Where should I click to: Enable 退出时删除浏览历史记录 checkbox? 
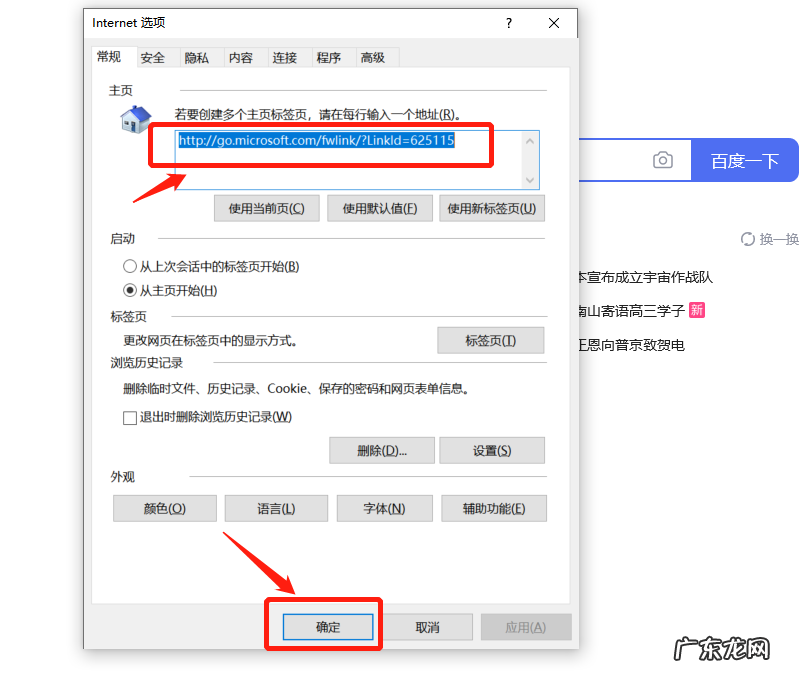pos(129,417)
